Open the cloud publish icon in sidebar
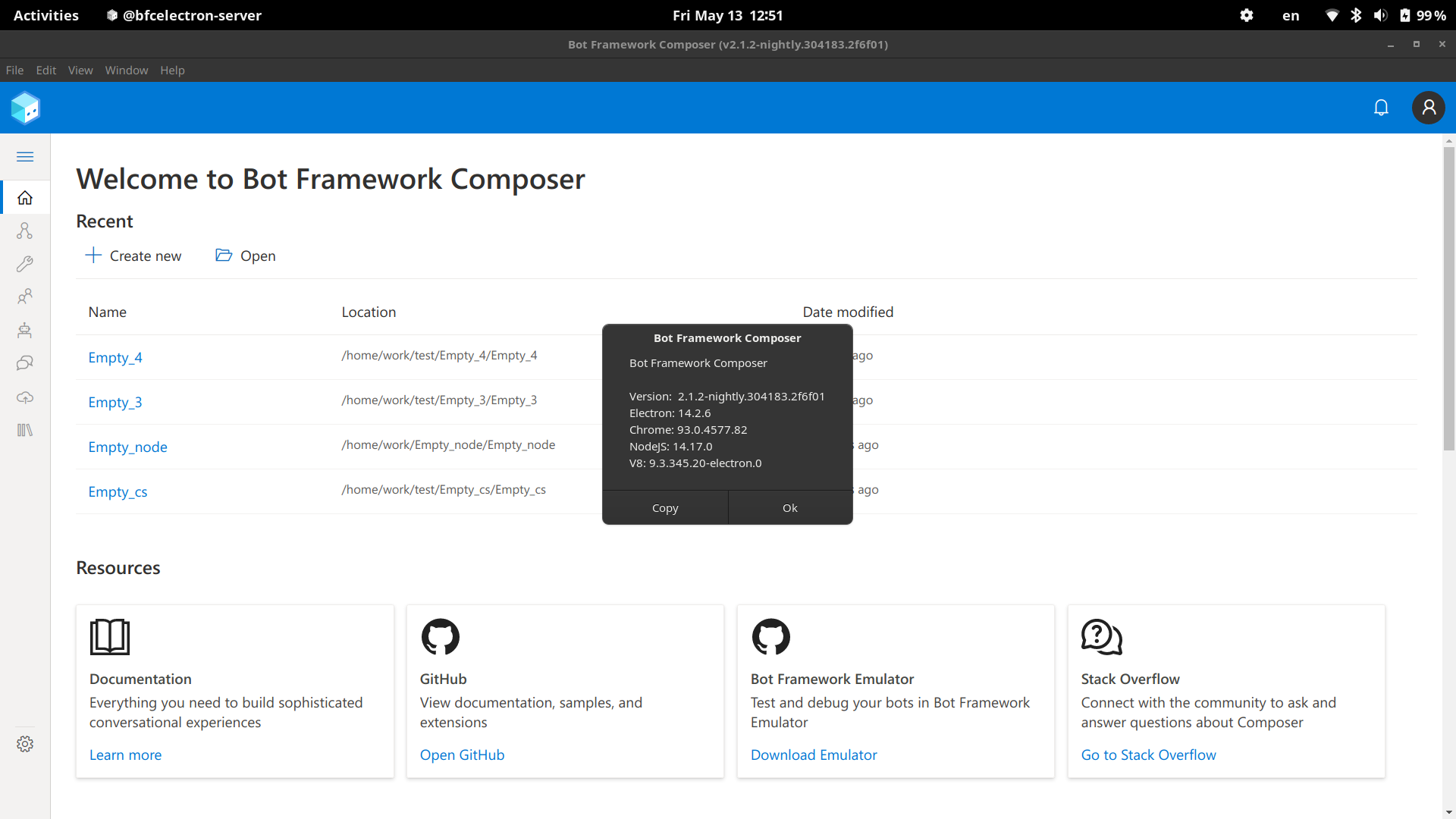Viewport: 1456px width, 819px height. 25,397
